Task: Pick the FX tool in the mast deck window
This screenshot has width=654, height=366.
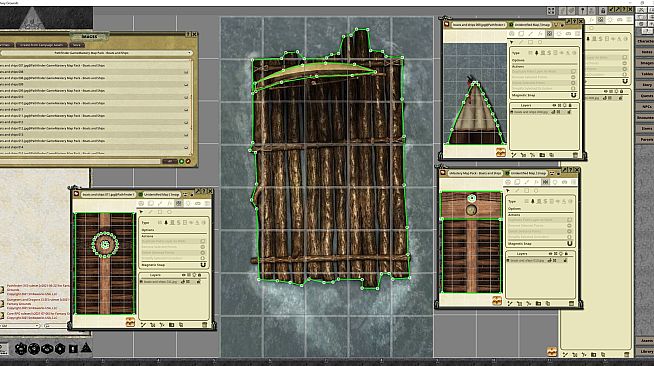Action: [x=169, y=203]
